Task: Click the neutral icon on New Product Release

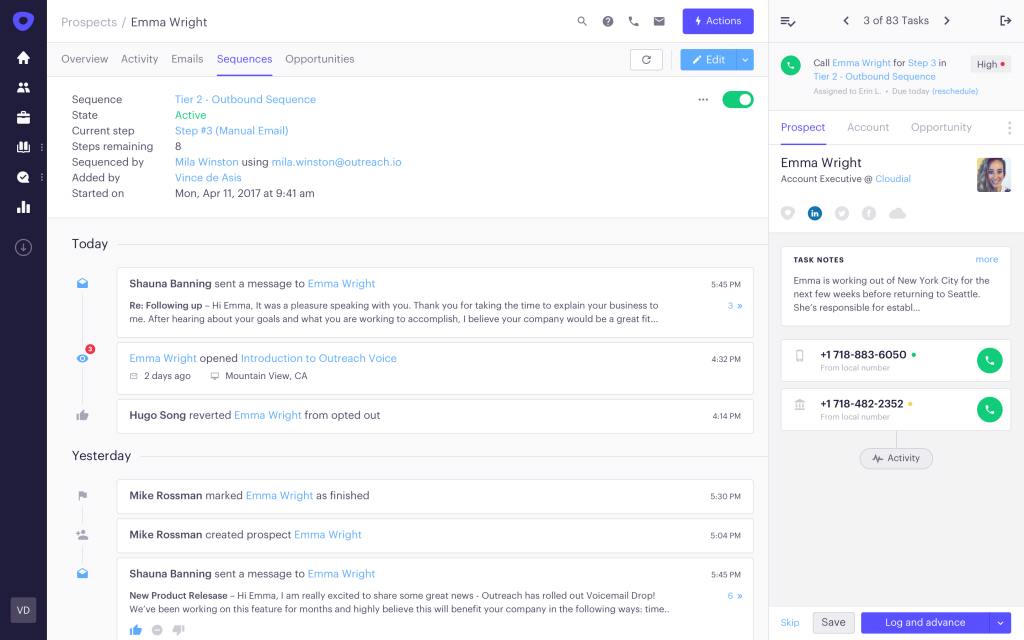Action: [x=157, y=630]
